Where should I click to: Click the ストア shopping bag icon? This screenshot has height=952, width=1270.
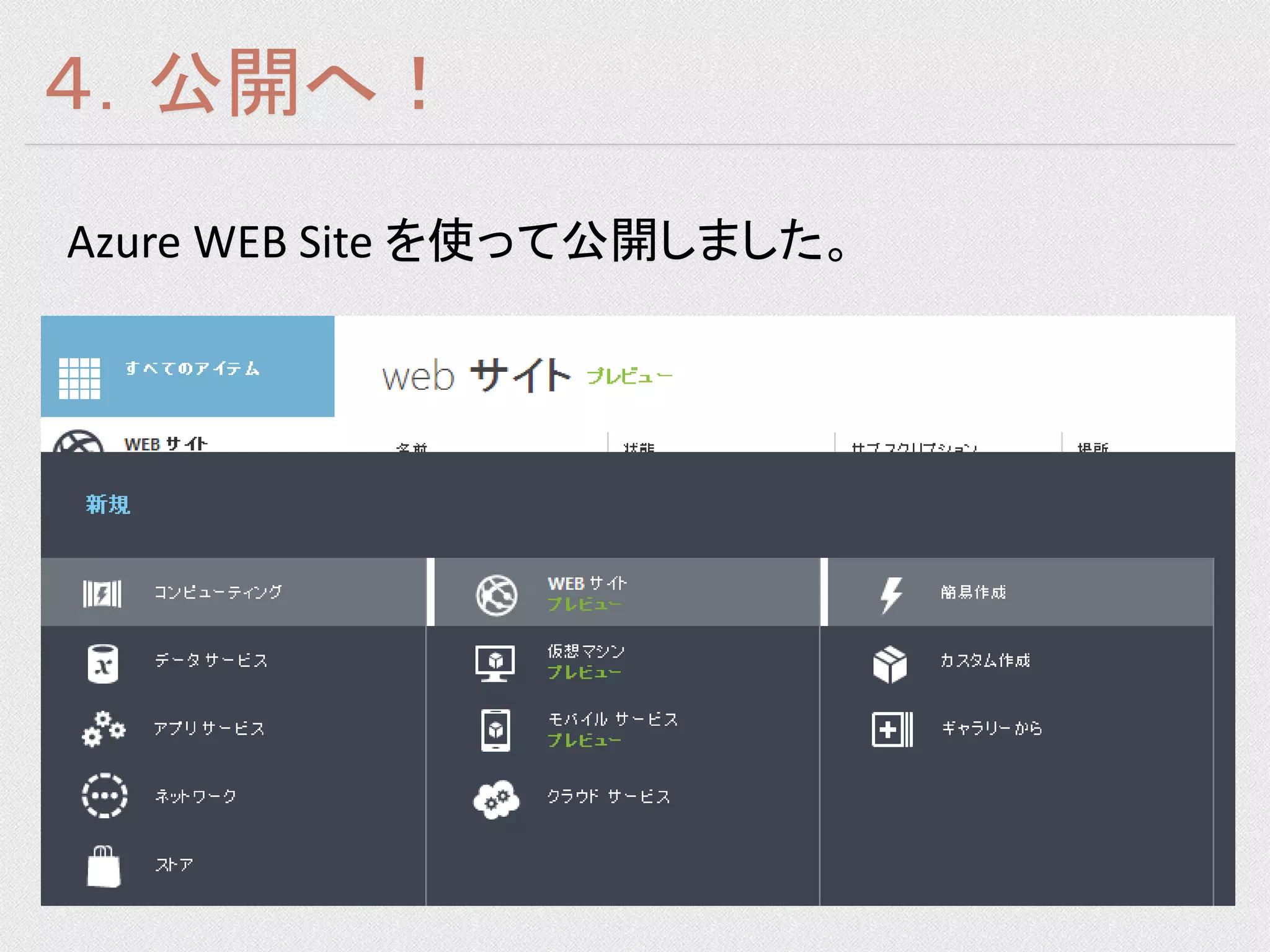(104, 866)
